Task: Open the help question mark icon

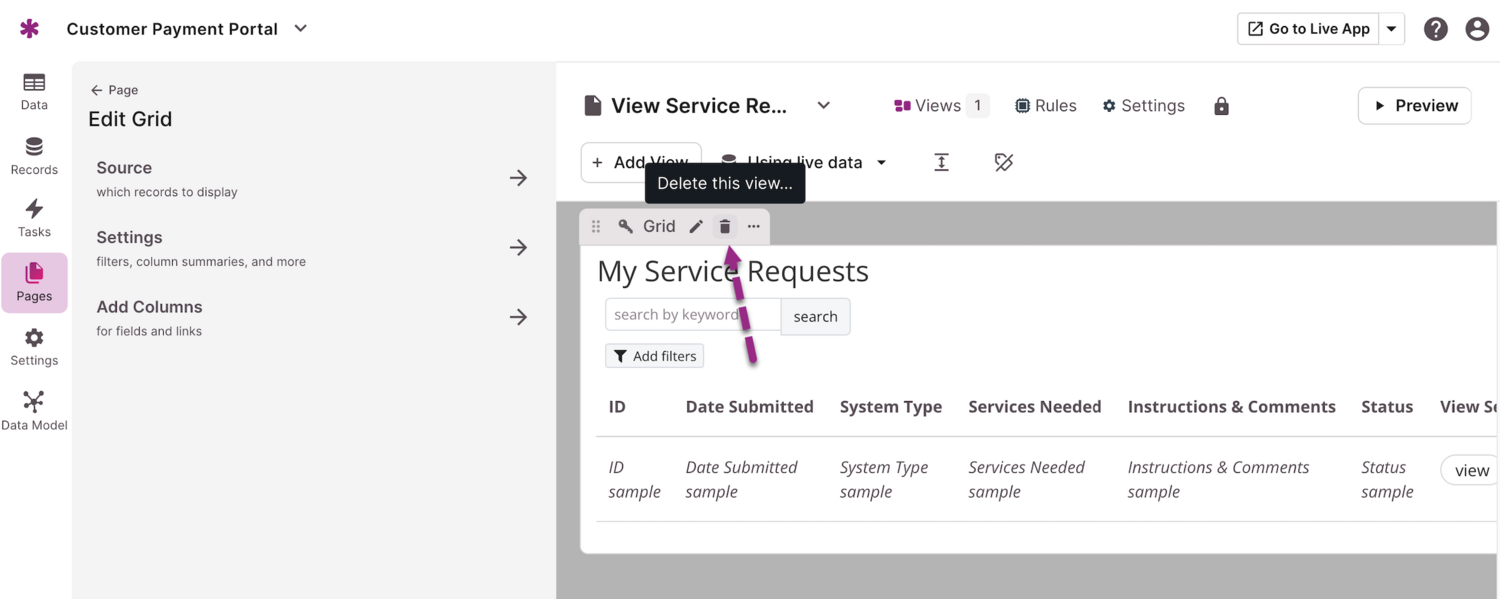Action: (x=1436, y=29)
